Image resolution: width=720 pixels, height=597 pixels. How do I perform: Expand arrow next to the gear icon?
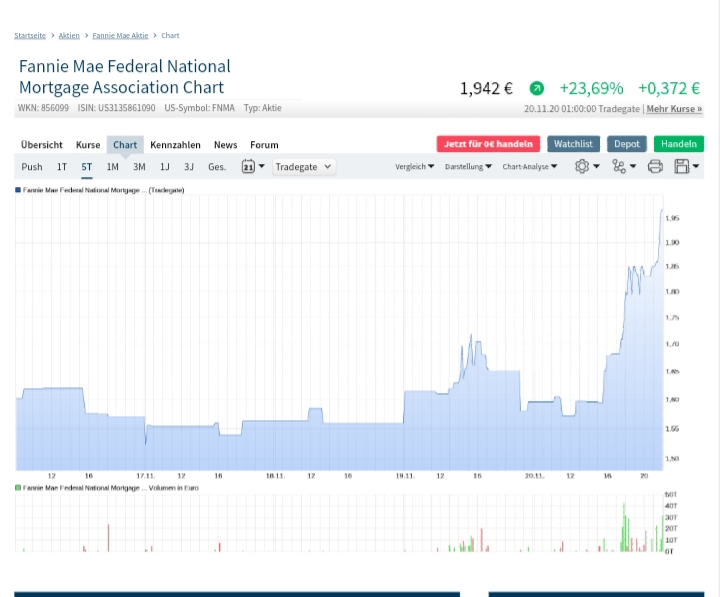point(596,166)
